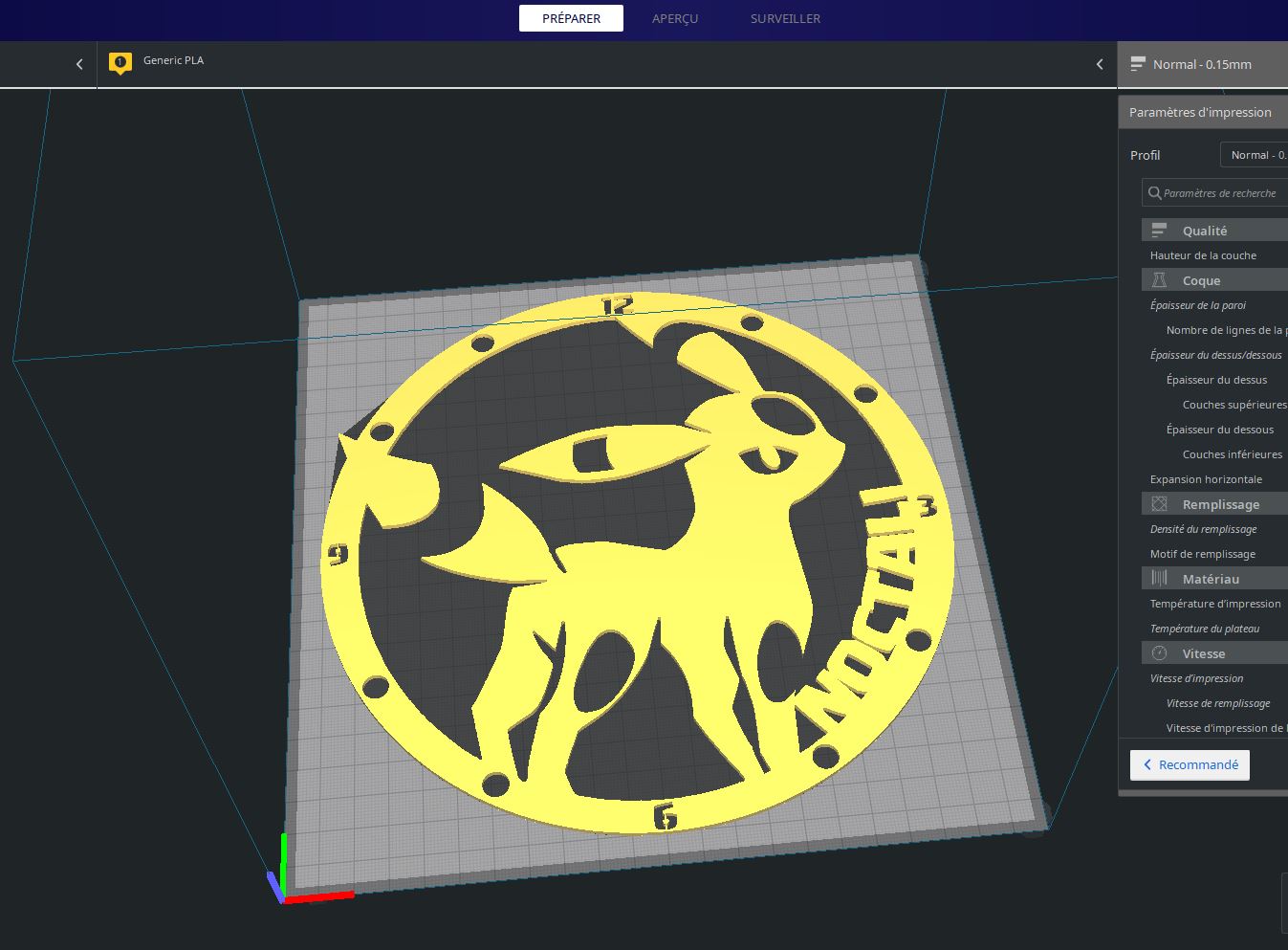This screenshot has width=1288, height=950.
Task: Switch to the SURVEILLER tab
Action: pos(785,17)
